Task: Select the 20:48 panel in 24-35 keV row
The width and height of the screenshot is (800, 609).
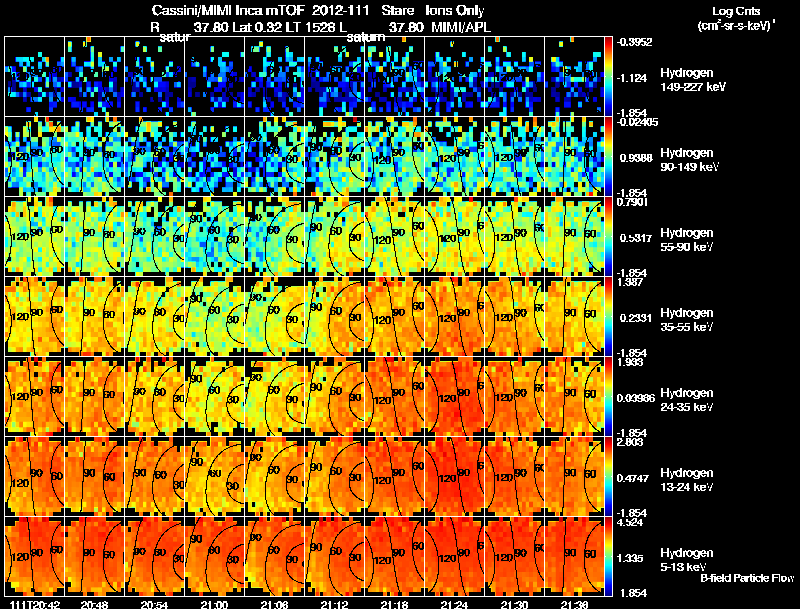Action: tap(94, 396)
